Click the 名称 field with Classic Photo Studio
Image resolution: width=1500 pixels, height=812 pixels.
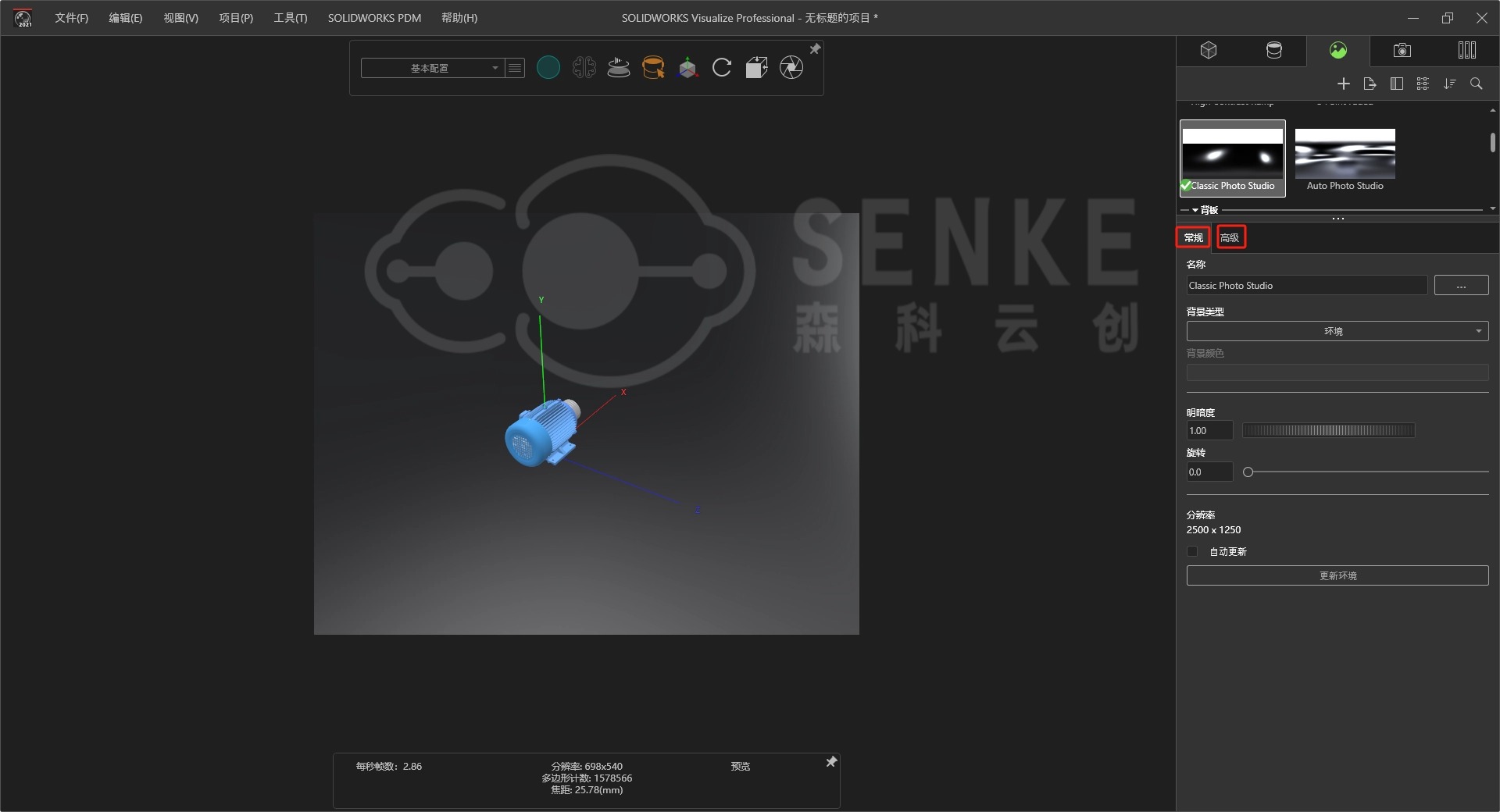1306,286
